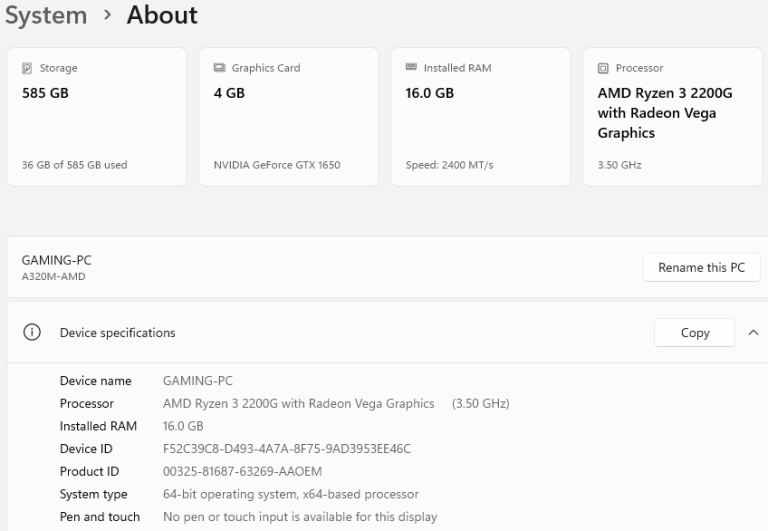
Task: Click the System type 64-bit value
Action: 290,494
